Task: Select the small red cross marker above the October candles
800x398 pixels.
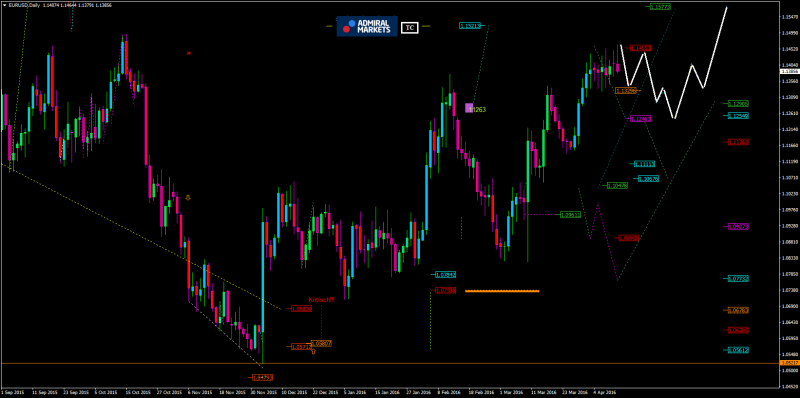Action: 189,53
